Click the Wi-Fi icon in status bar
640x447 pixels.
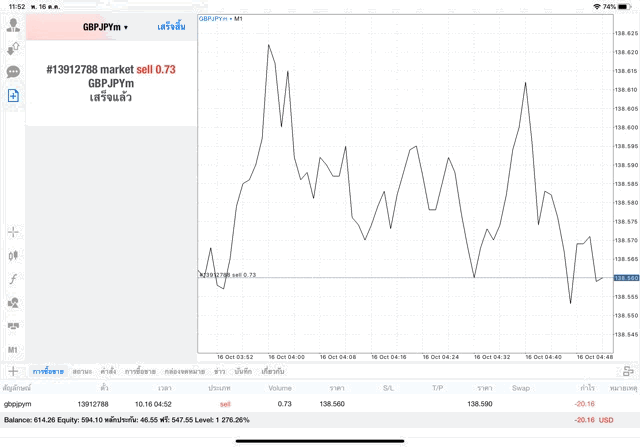point(597,7)
